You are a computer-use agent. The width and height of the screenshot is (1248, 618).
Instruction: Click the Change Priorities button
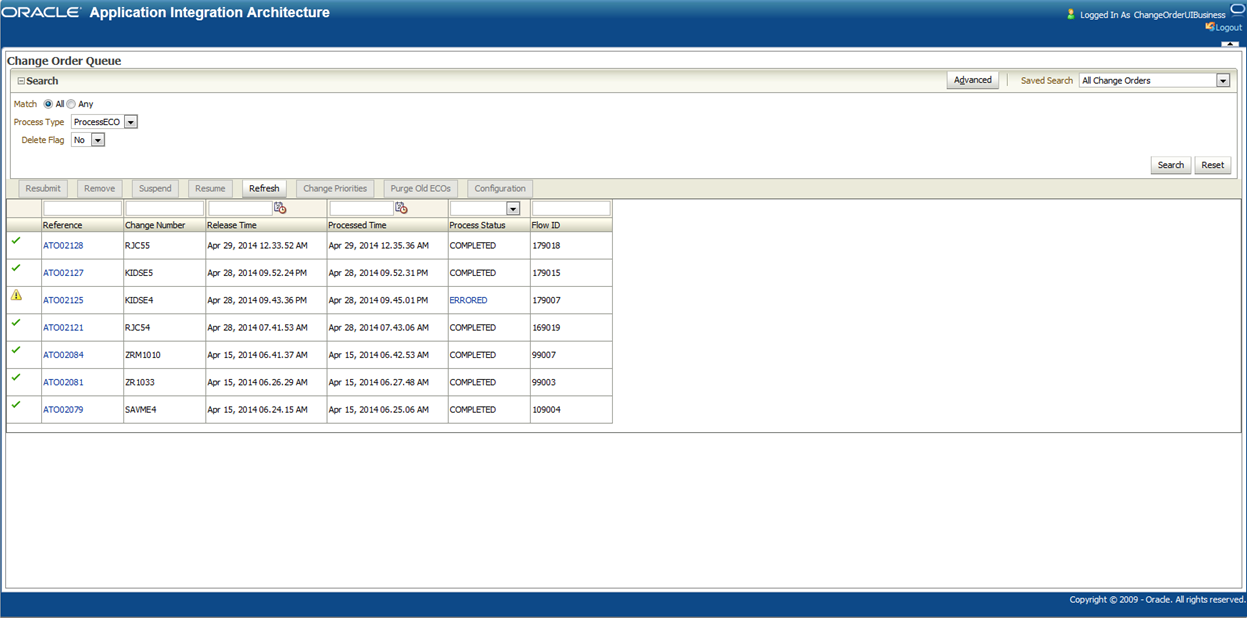336,188
